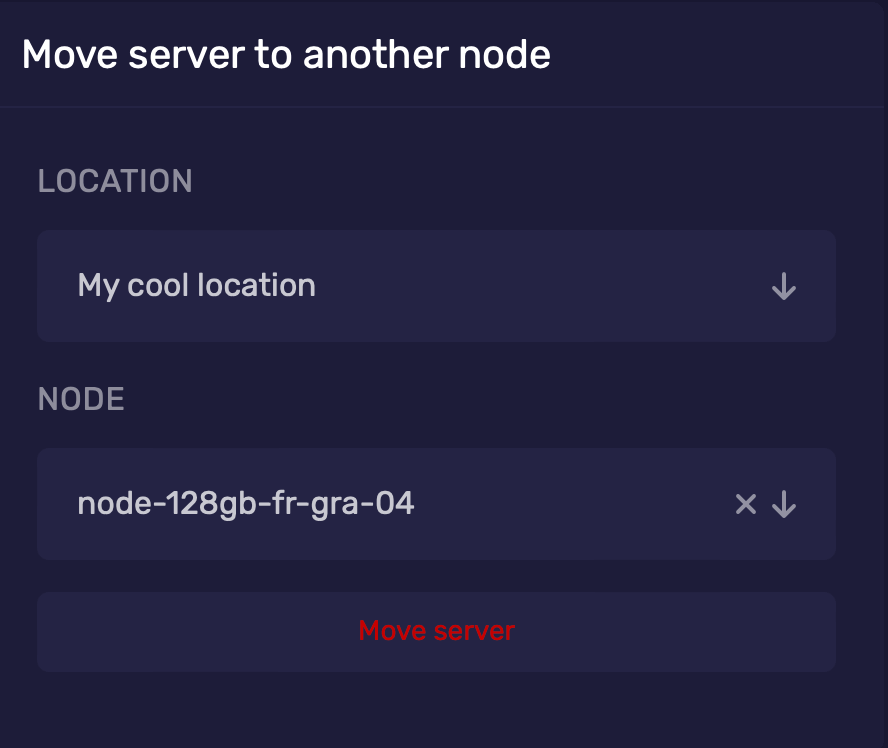Focus the Location select box

coord(436,286)
